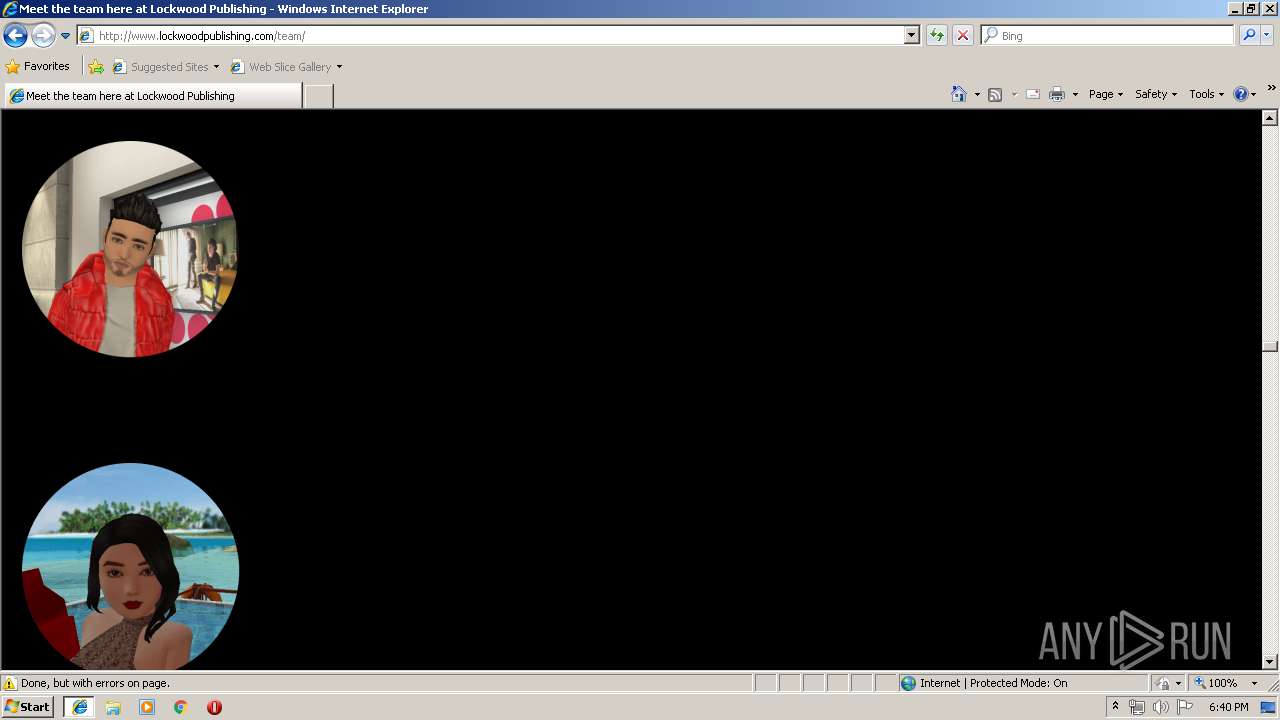Open the recent pages dropdown arrow

66,36
